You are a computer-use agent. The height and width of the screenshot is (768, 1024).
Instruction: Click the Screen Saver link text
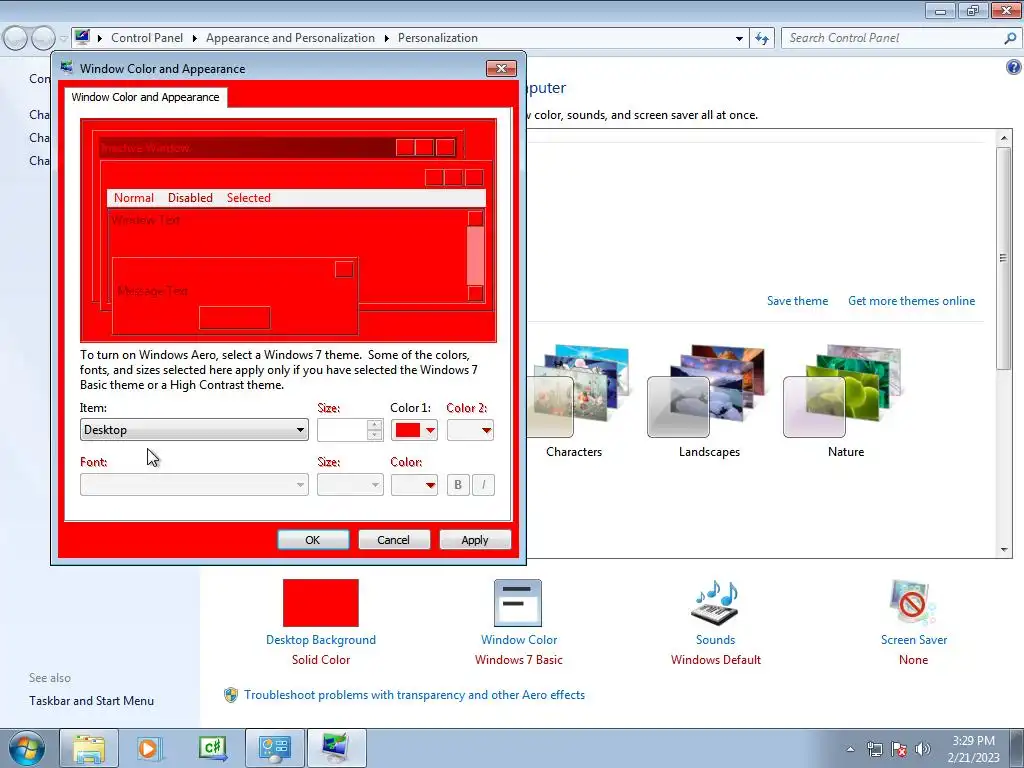pyautogui.click(x=914, y=640)
